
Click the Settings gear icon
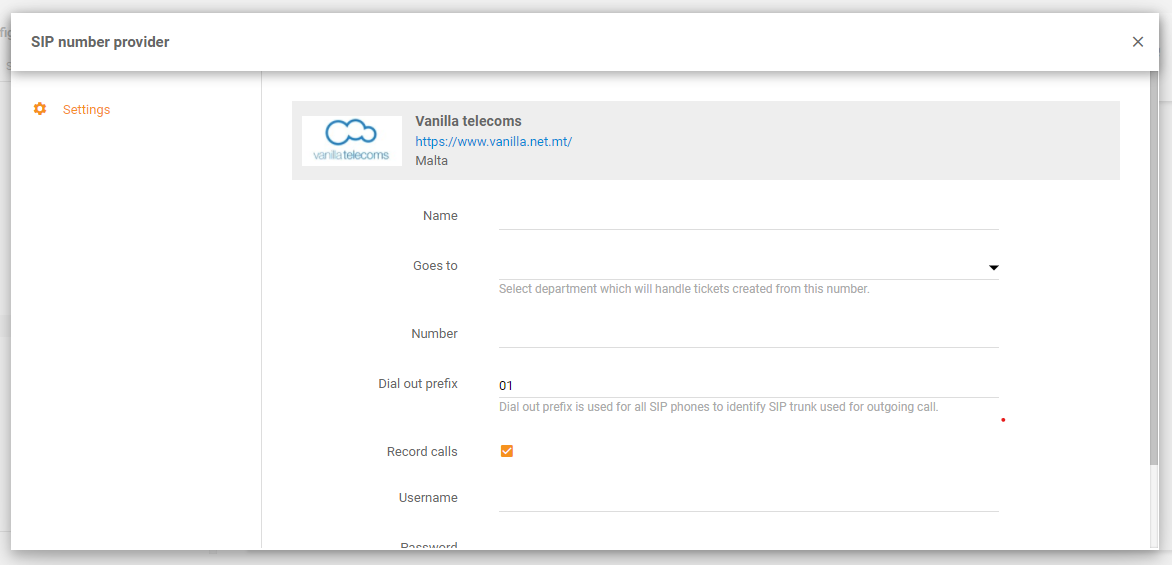pyautogui.click(x=40, y=109)
